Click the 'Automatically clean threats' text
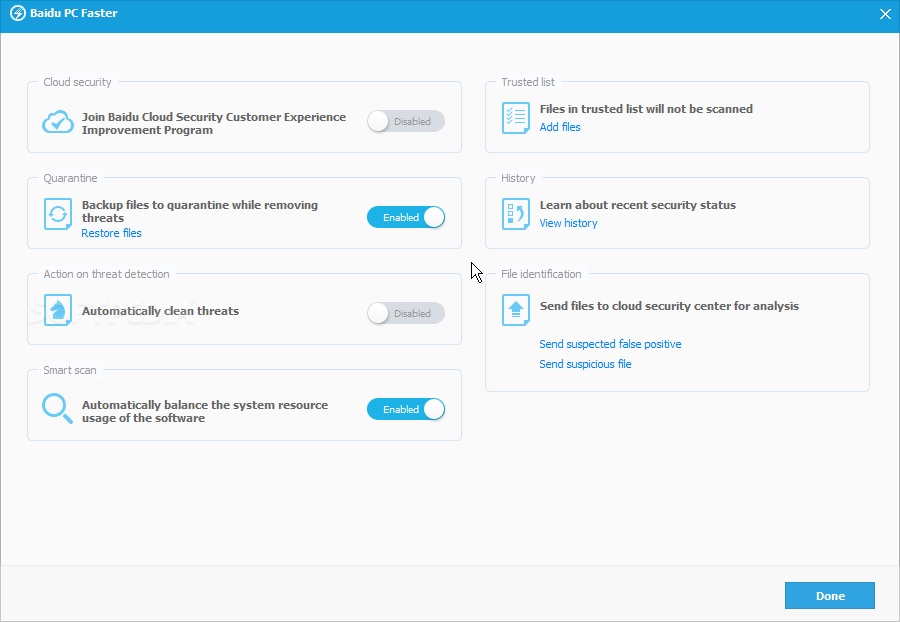 [x=160, y=311]
